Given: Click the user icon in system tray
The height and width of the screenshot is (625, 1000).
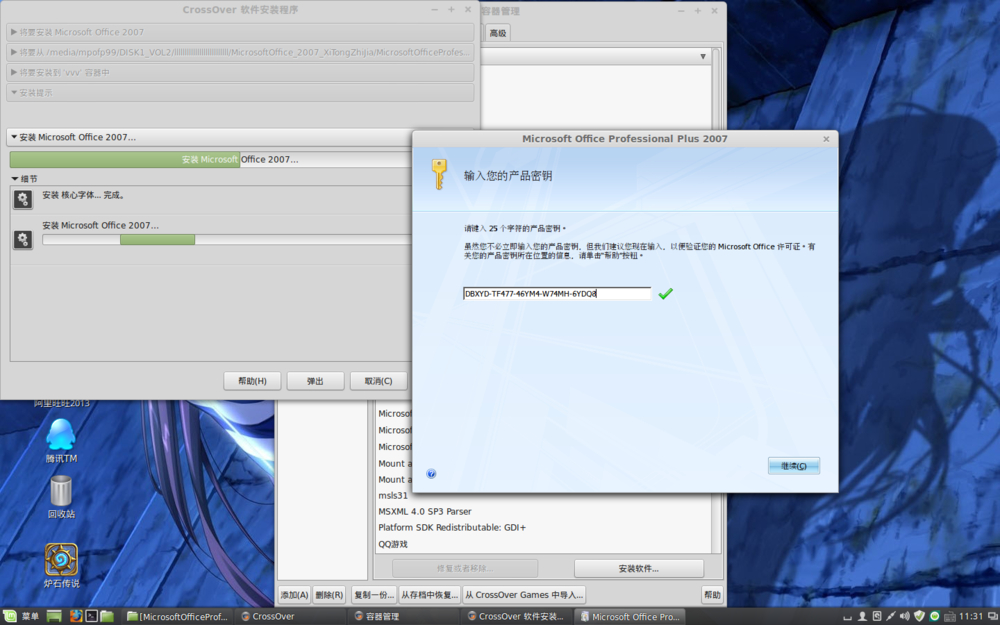Looking at the screenshot, I should click(862, 616).
